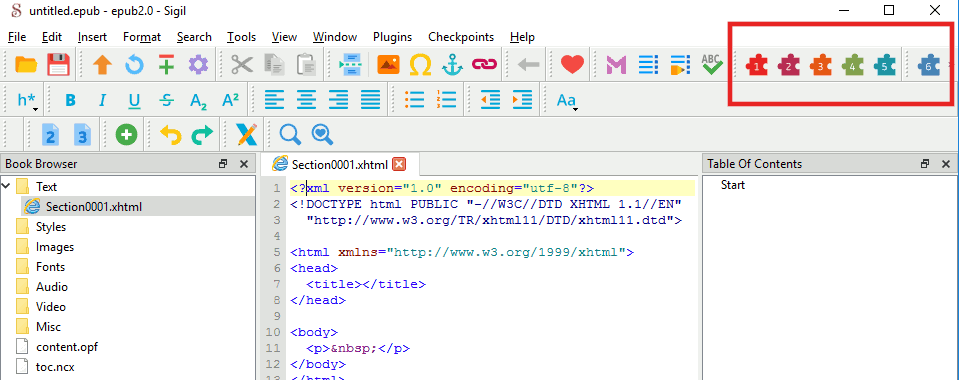Run plugin 4 green puzzle icon
This screenshot has height=380, width=959.
click(853, 65)
